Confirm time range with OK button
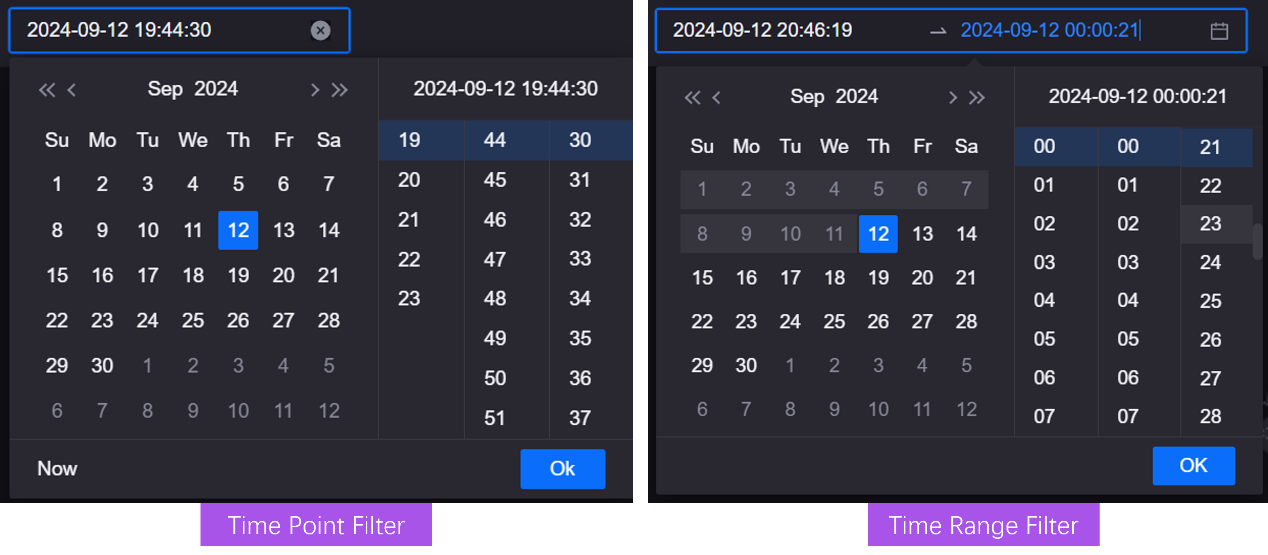The width and height of the screenshot is (1268, 555). [x=1193, y=466]
